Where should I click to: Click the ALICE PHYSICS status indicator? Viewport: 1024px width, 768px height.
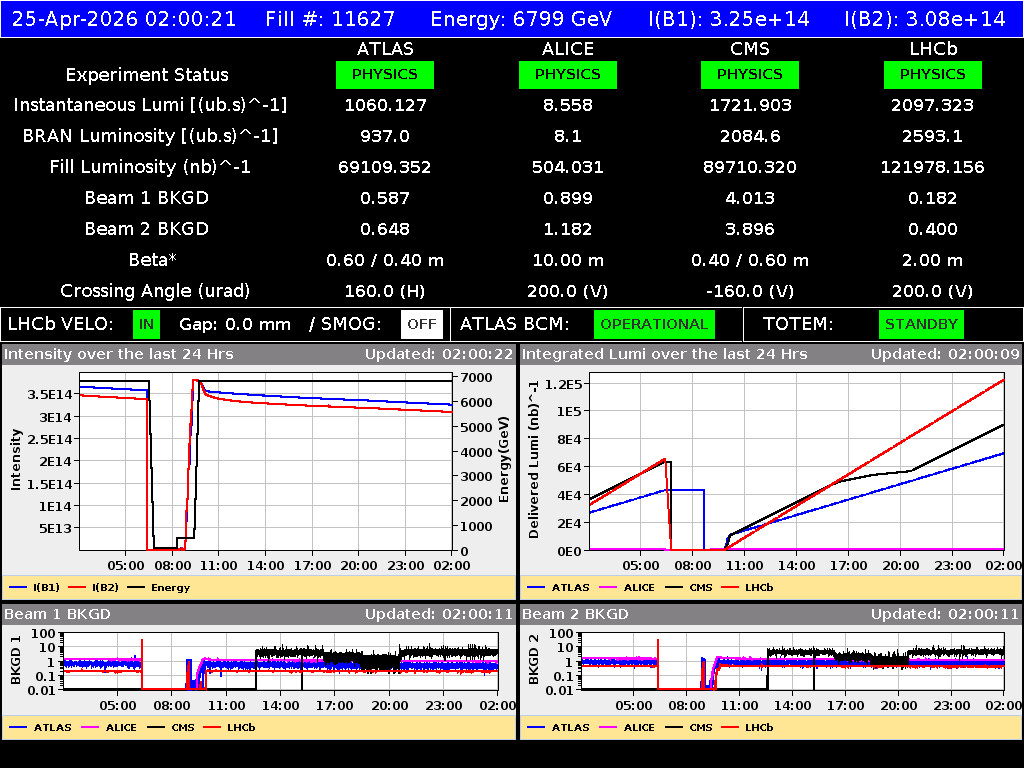coord(568,74)
